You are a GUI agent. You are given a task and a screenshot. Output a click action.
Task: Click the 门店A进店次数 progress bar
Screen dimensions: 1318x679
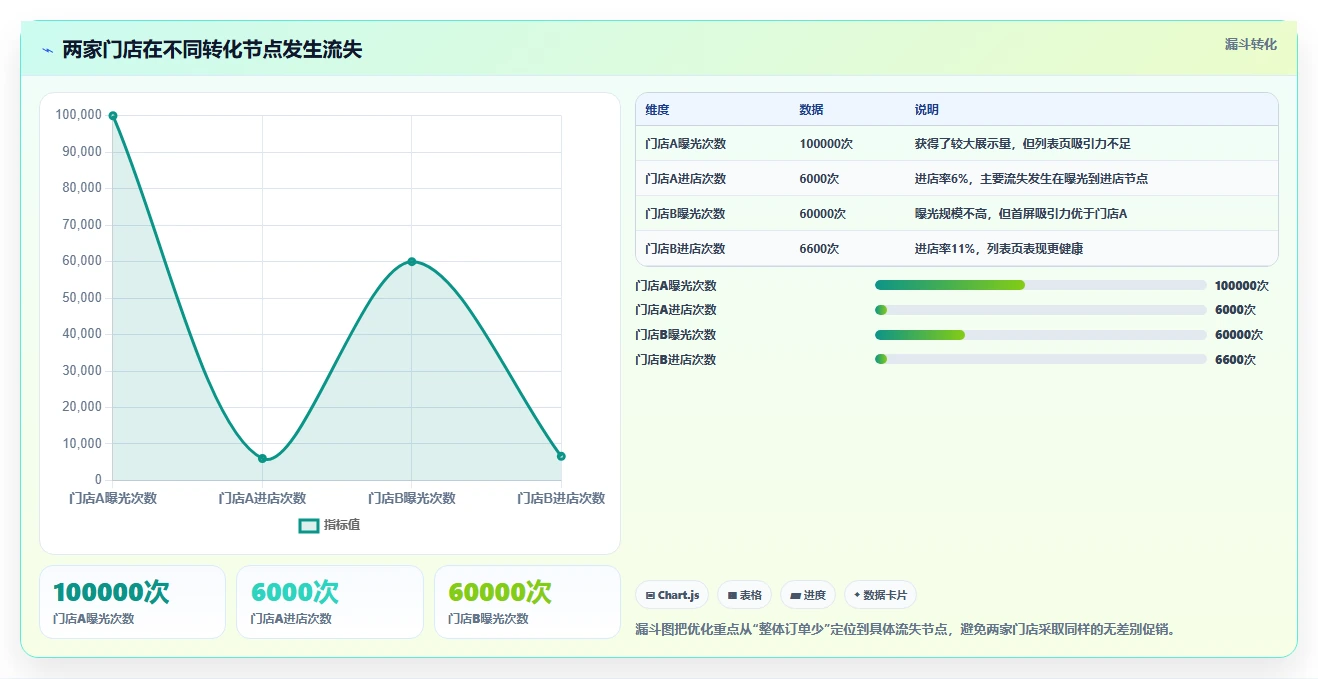(x=1040, y=310)
